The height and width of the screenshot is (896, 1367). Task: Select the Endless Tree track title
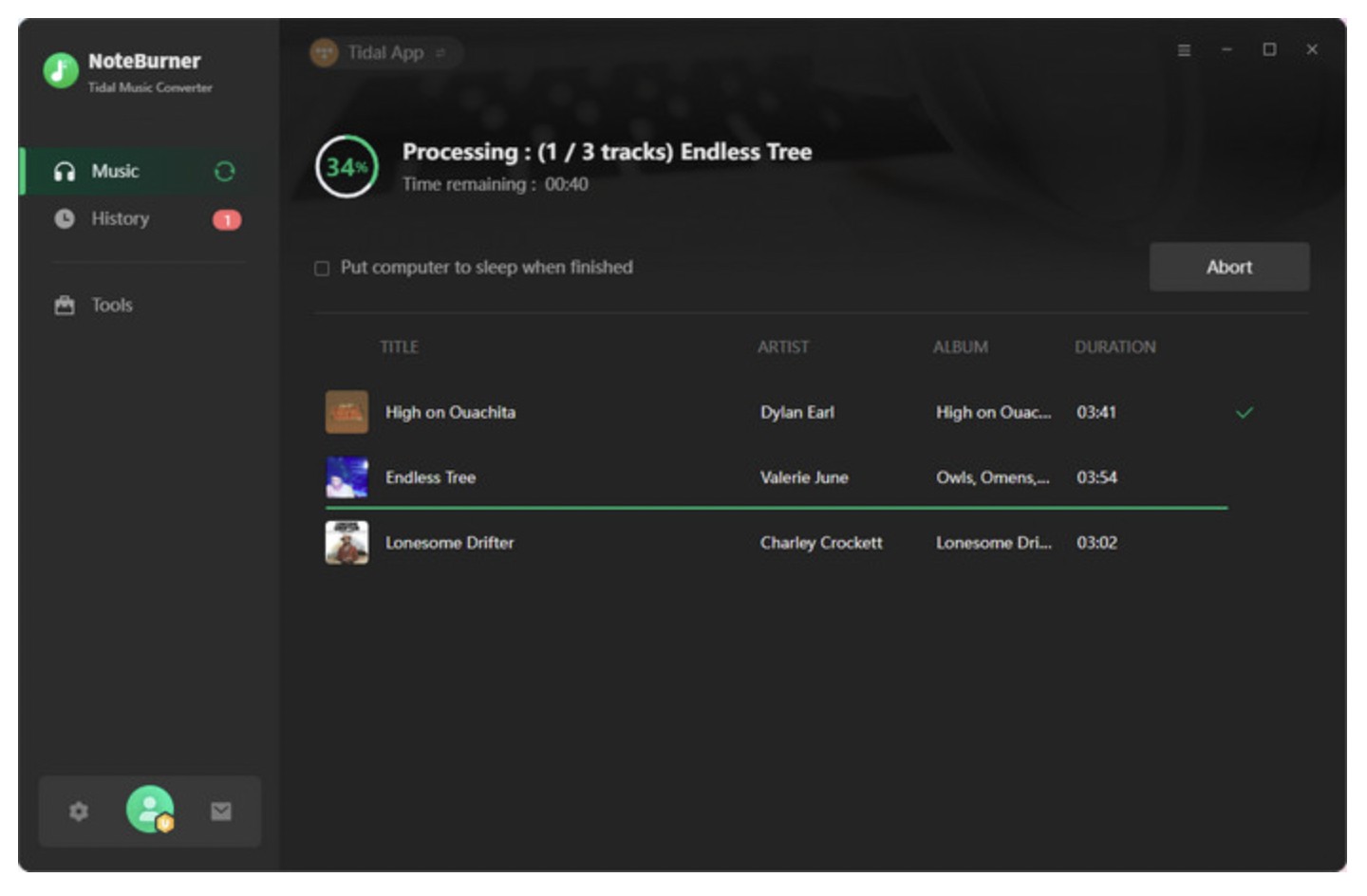pyautogui.click(x=430, y=477)
